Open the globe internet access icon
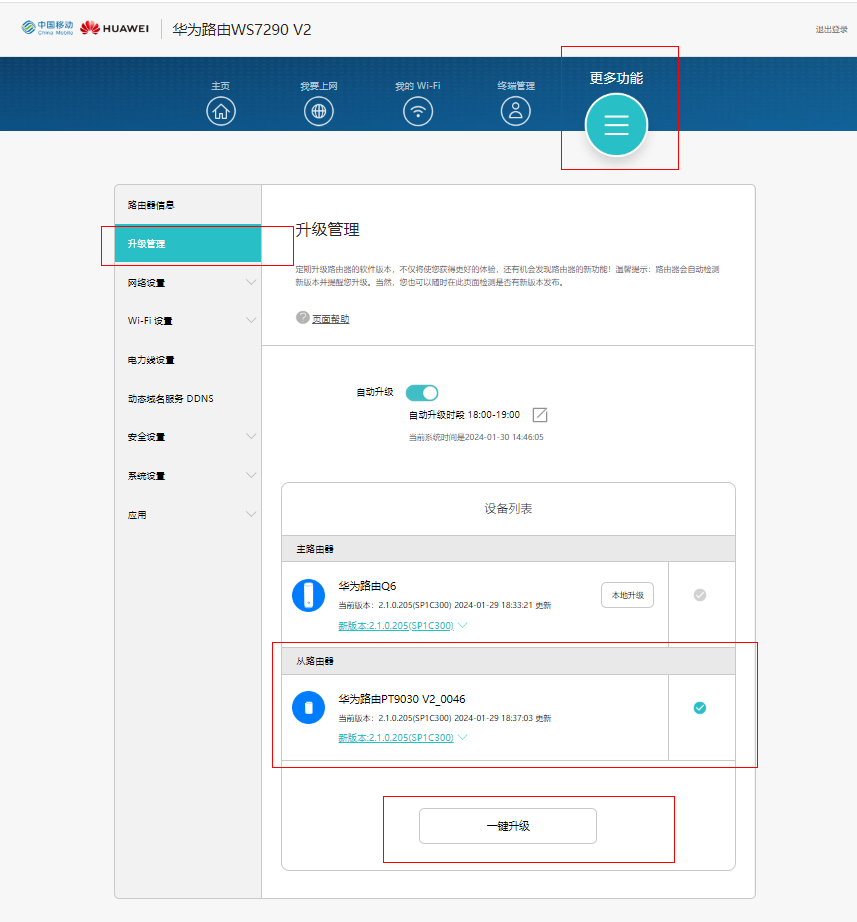Screen dimensions: 857x922 click(319, 111)
